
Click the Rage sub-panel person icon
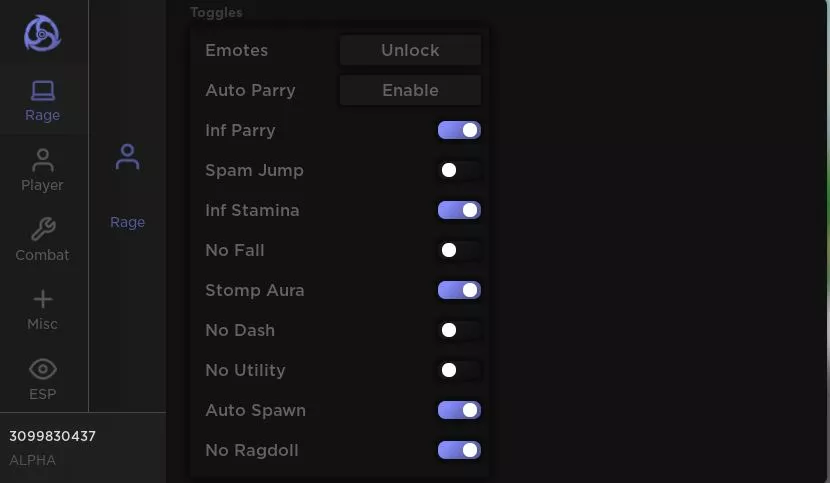(128, 157)
